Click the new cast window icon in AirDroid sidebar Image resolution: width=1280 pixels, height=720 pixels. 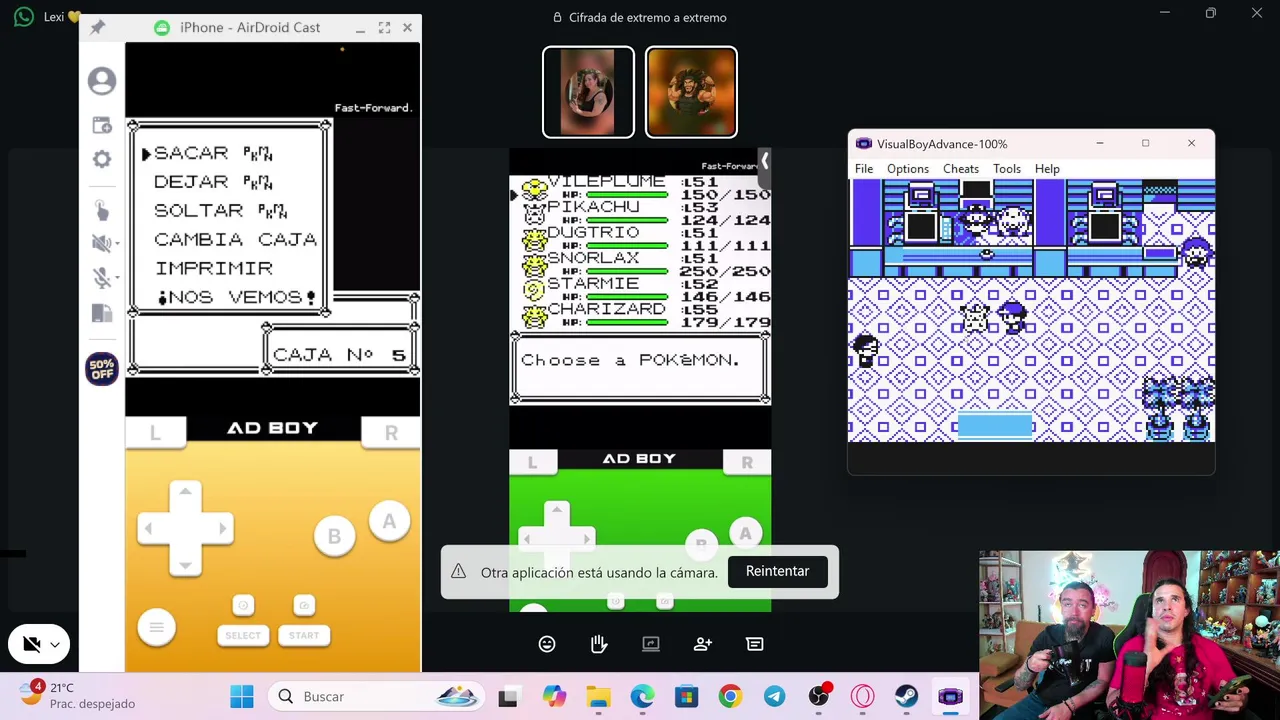[x=102, y=125]
